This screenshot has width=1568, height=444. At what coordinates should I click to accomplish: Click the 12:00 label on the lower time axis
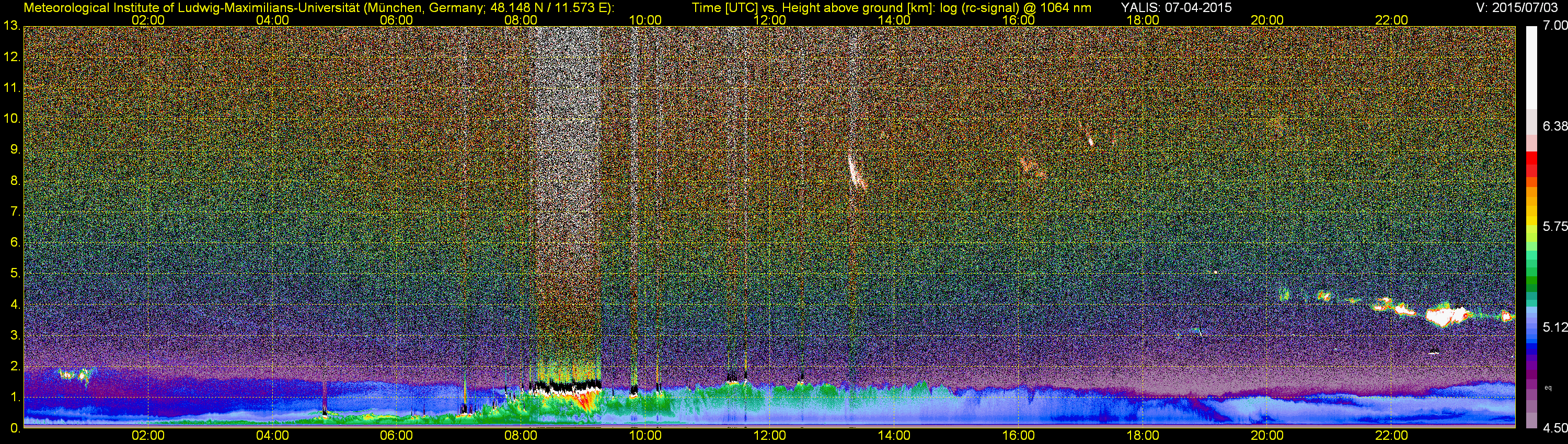coord(769,436)
